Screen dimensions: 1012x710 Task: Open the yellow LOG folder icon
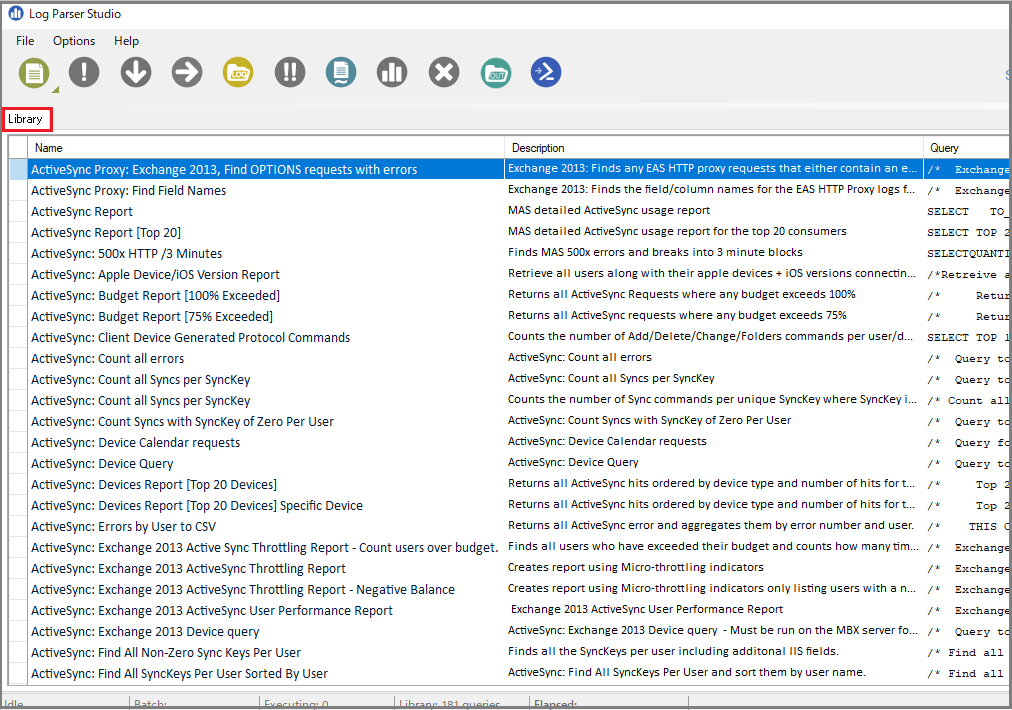click(x=238, y=72)
